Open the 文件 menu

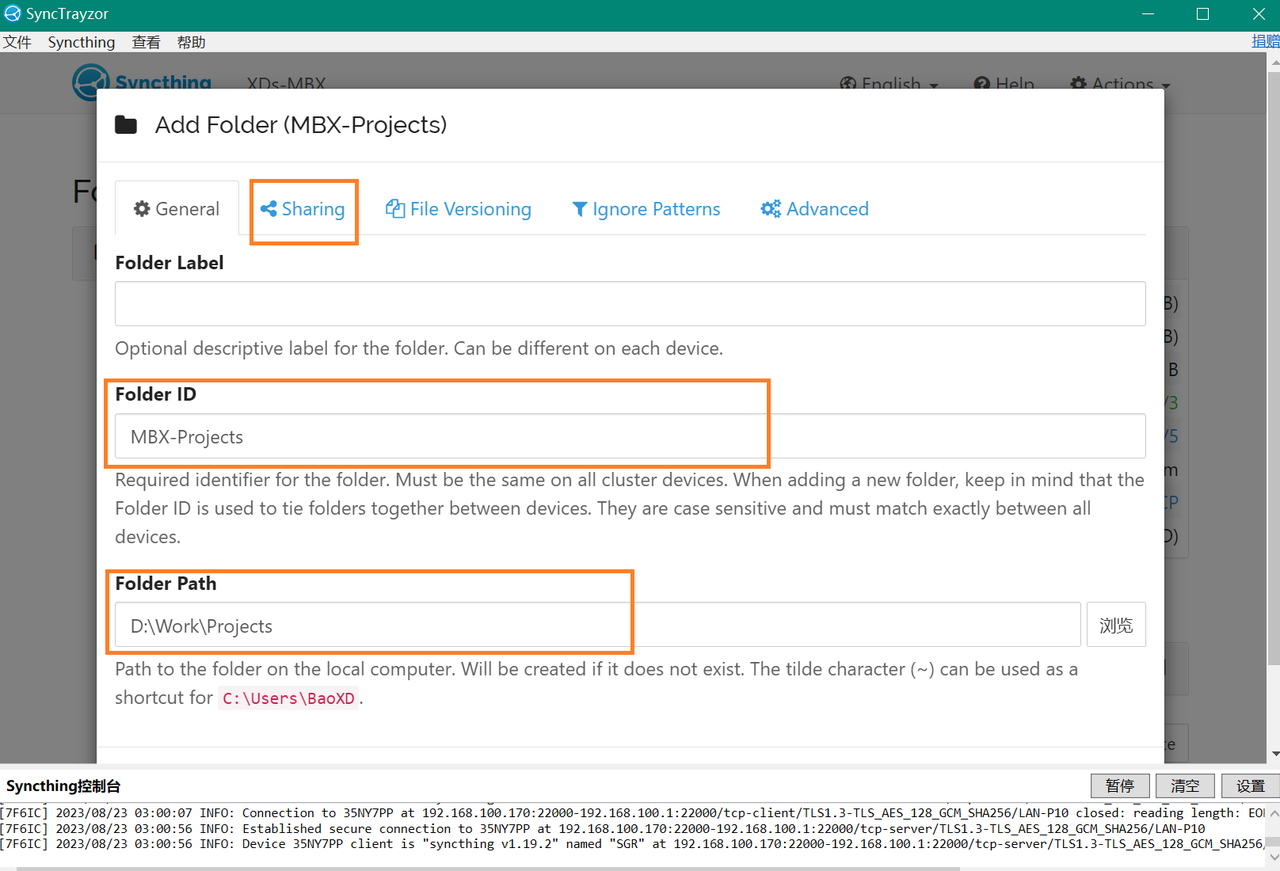point(17,42)
